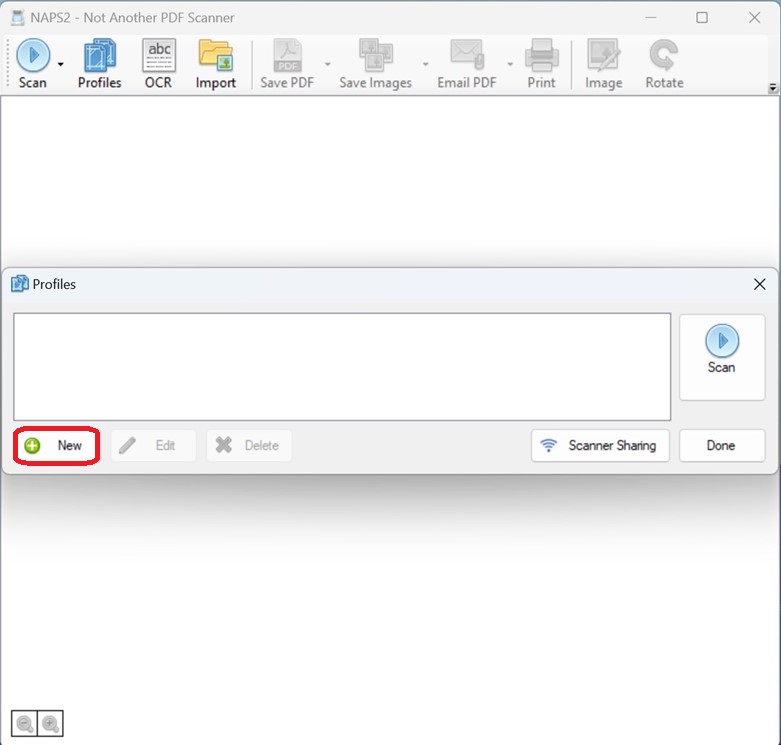The height and width of the screenshot is (745, 781).
Task: Open the Image editing toolbar icon
Action: 604,64
